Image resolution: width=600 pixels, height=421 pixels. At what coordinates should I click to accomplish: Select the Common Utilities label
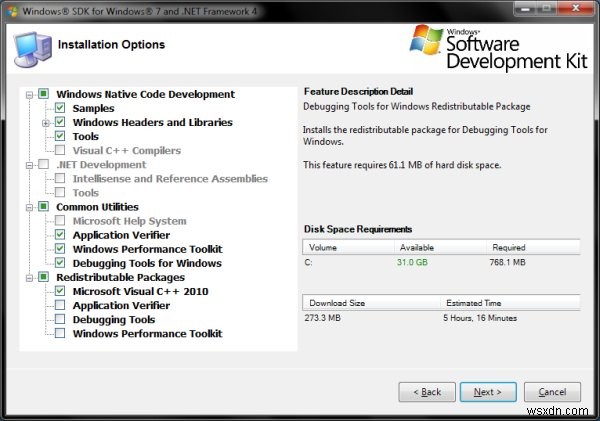(x=97, y=207)
